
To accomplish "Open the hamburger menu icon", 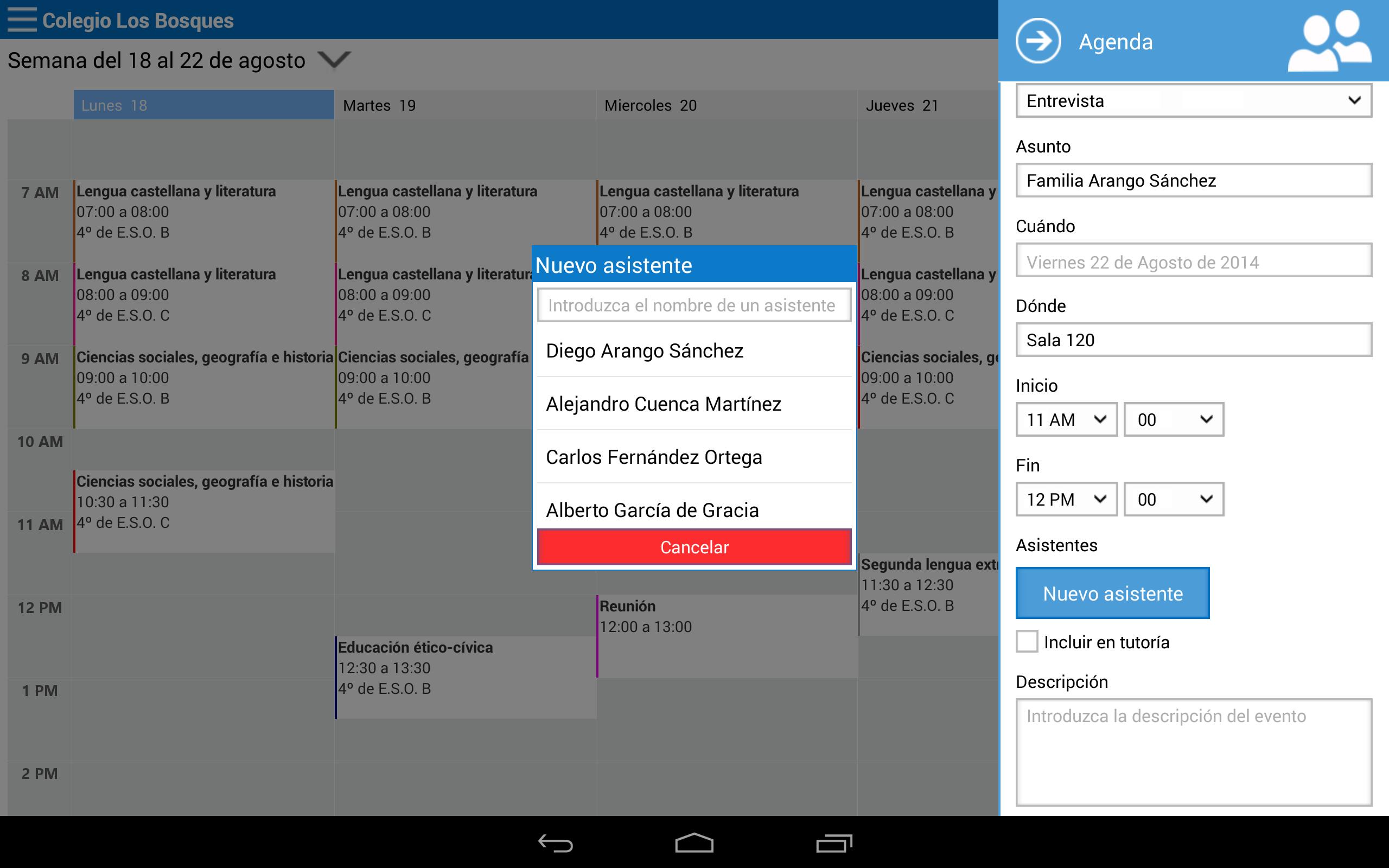I will pyautogui.click(x=22, y=20).
